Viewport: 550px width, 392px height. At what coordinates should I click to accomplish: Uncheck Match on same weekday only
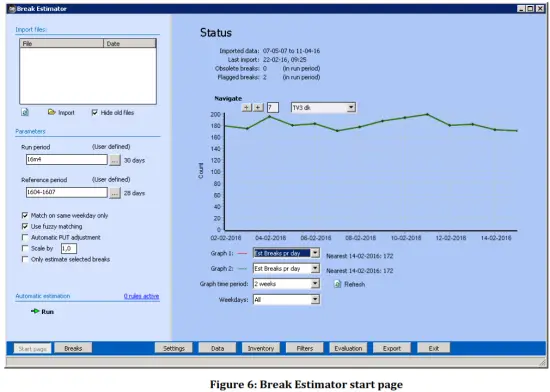coord(25,215)
